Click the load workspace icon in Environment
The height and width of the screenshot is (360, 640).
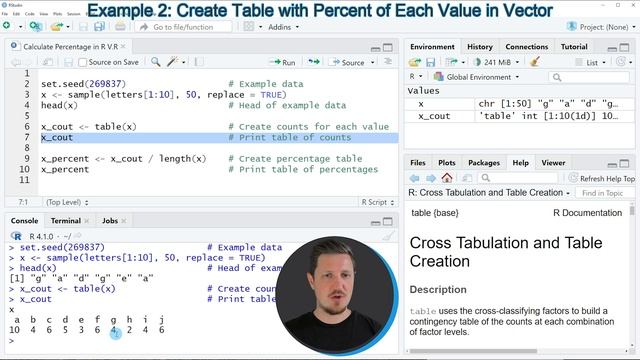tap(415, 62)
